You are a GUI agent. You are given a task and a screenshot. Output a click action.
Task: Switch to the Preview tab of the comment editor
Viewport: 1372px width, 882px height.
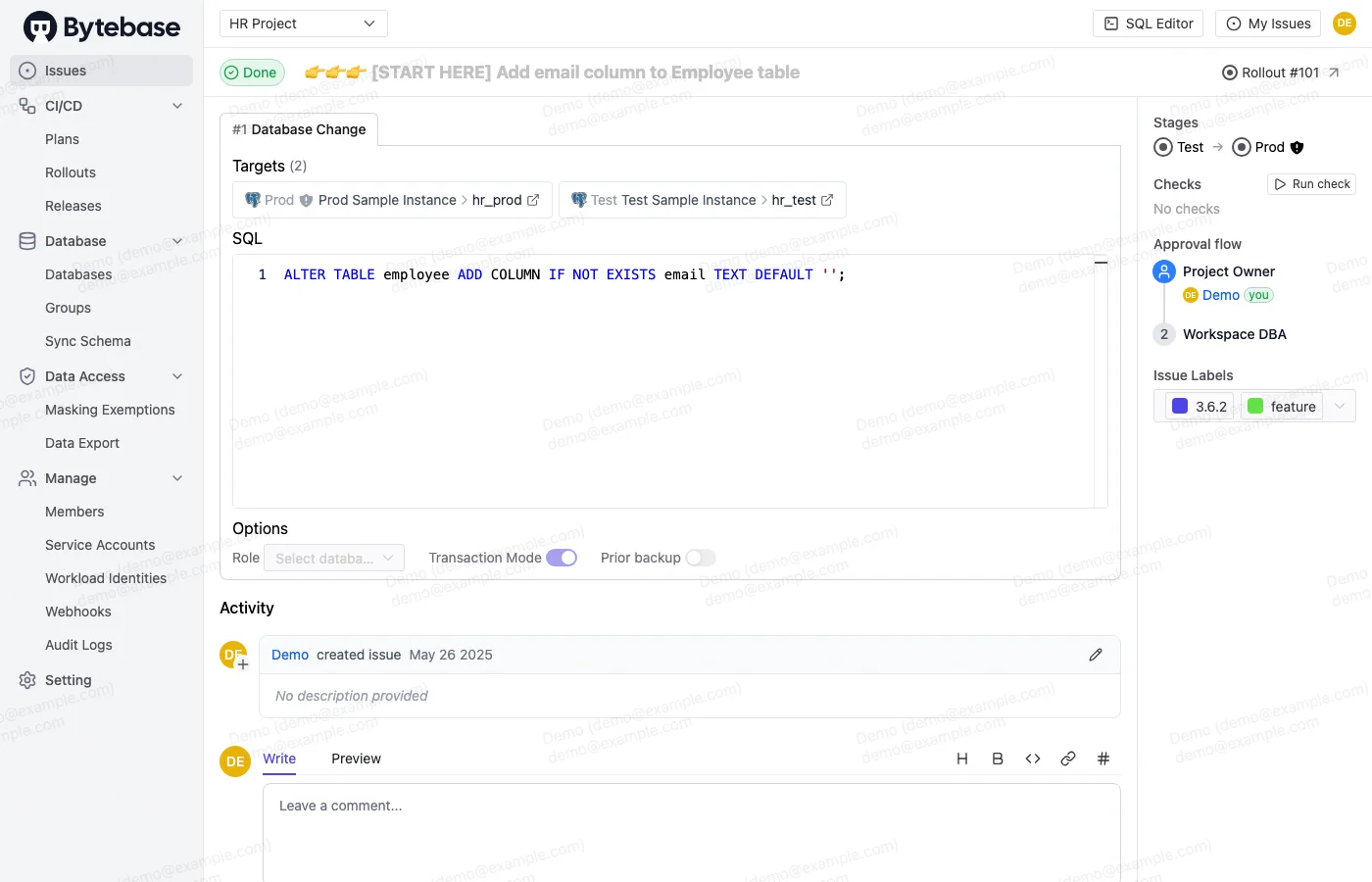click(x=356, y=758)
